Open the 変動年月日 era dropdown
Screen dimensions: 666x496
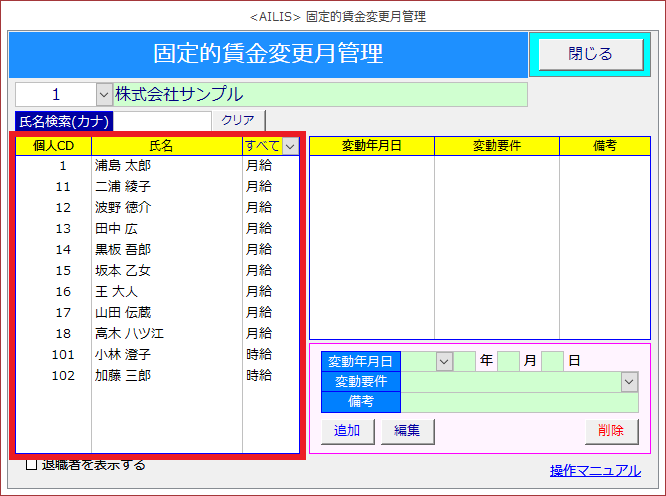click(444, 361)
